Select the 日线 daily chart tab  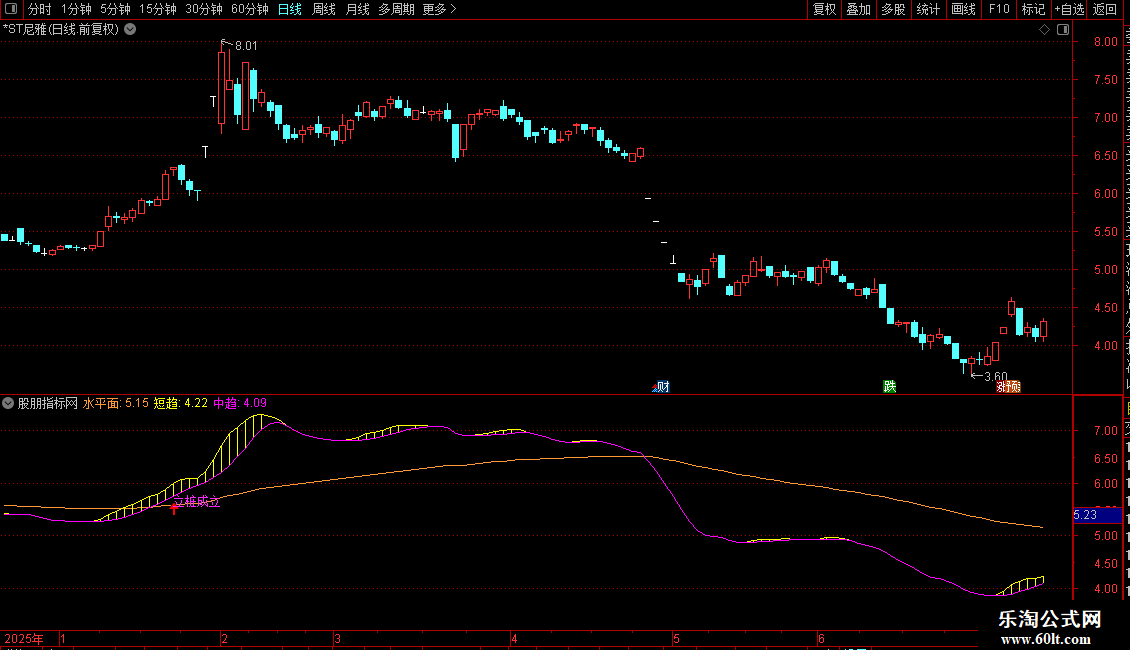pyautogui.click(x=290, y=9)
